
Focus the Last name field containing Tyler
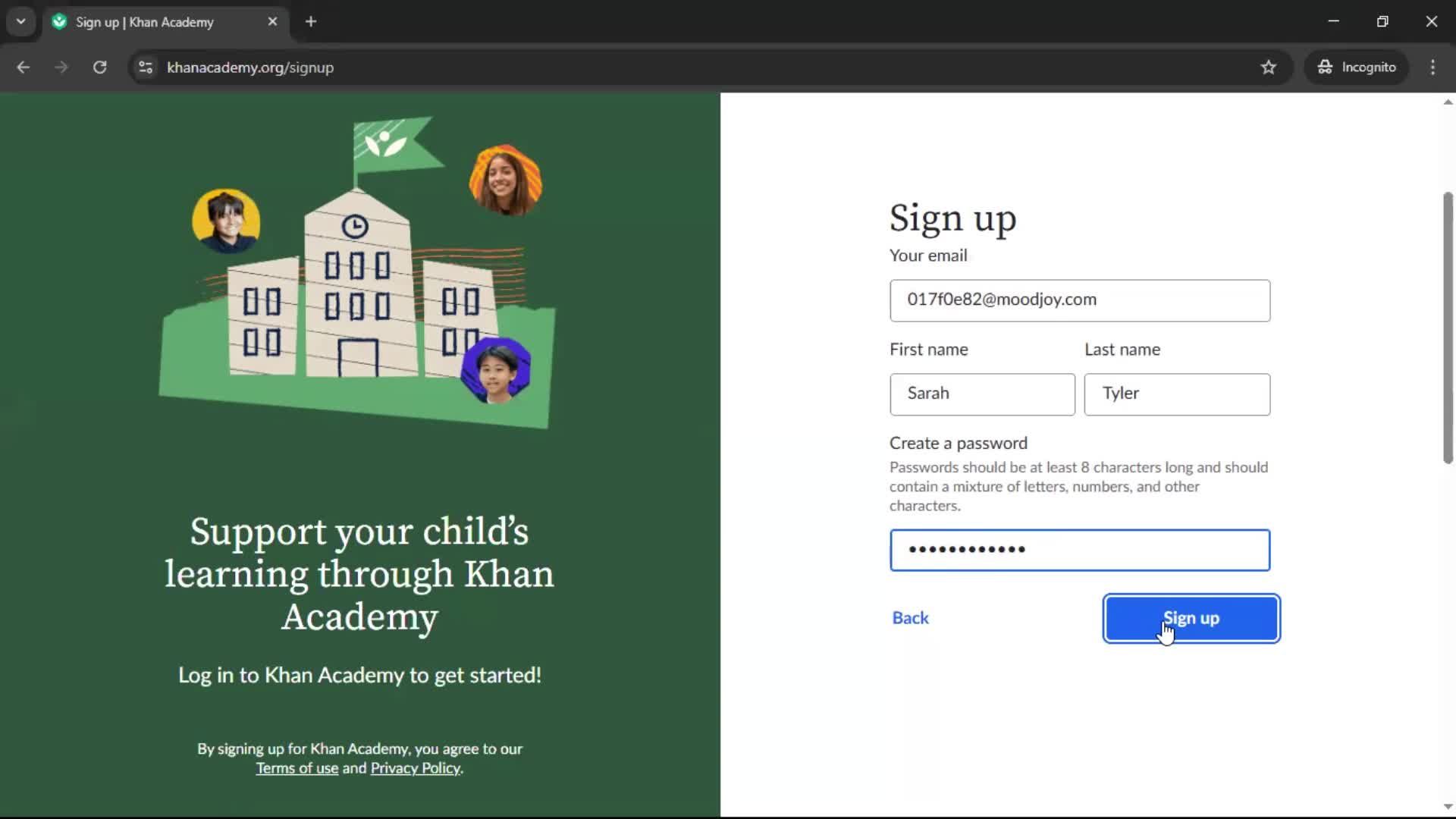(1177, 394)
